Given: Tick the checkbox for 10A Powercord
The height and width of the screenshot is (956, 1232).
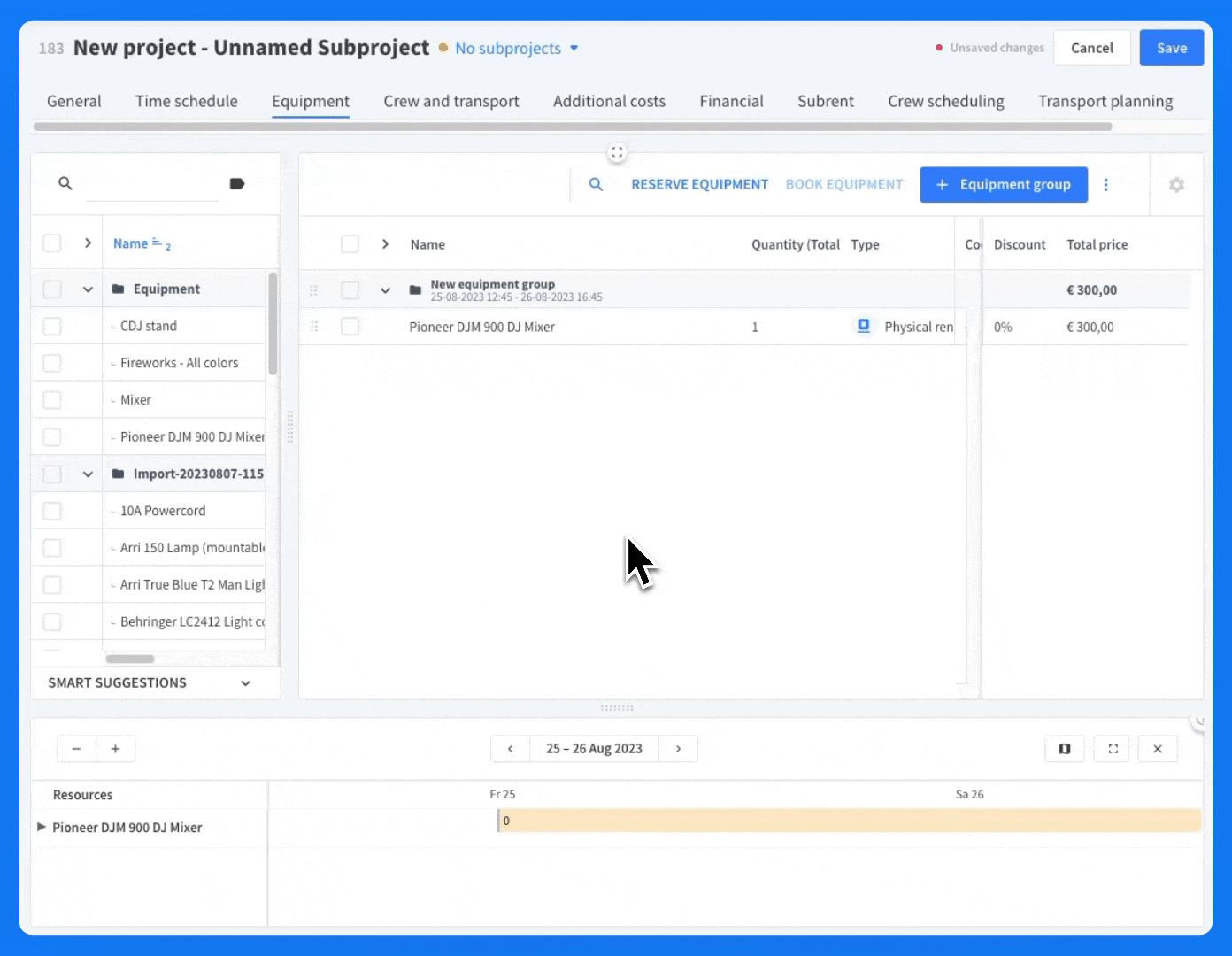Looking at the screenshot, I should (52, 511).
